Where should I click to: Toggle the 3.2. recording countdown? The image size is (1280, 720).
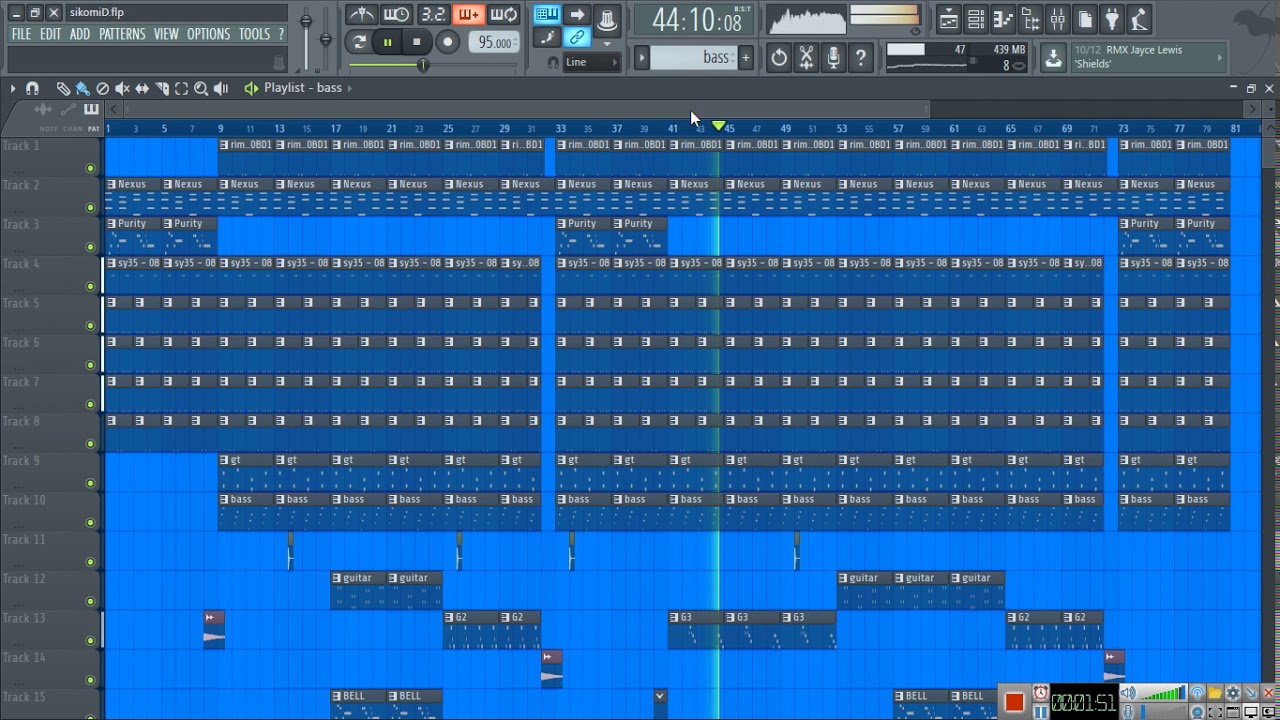(x=433, y=15)
